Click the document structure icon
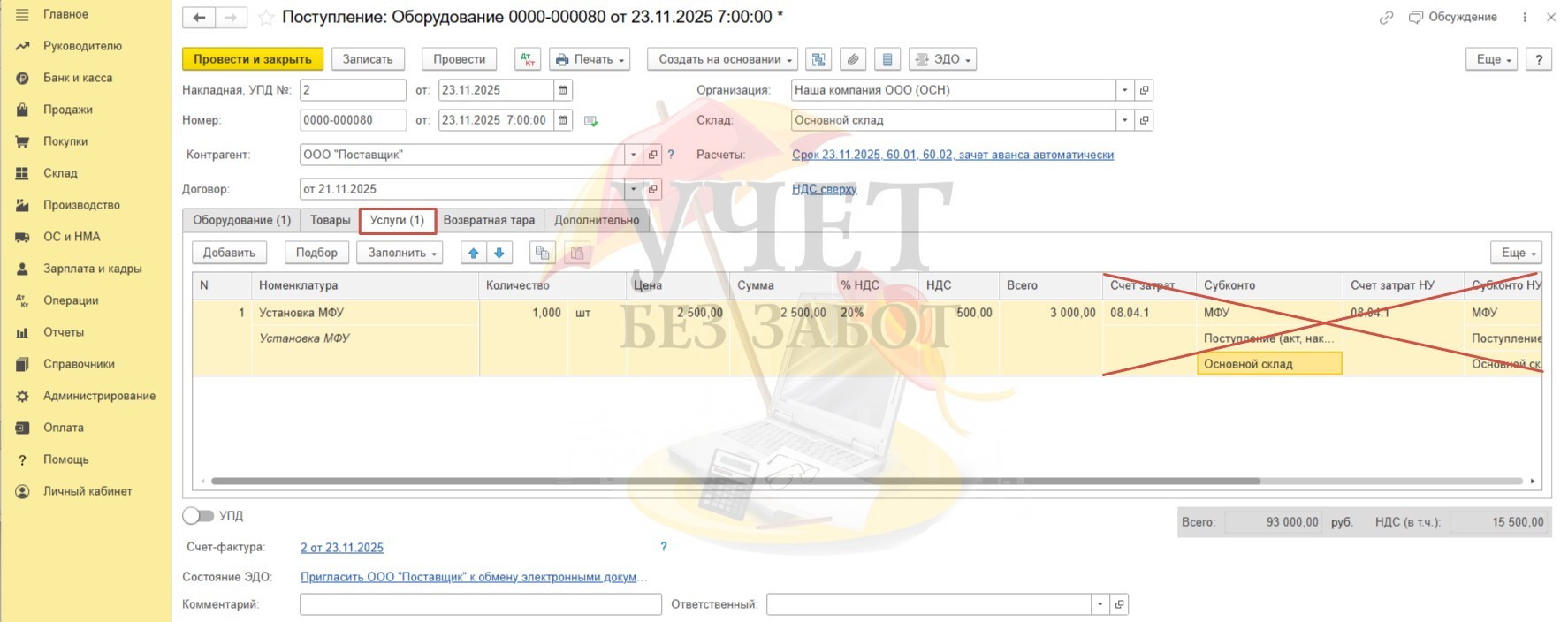The image size is (1568, 622). (x=818, y=59)
